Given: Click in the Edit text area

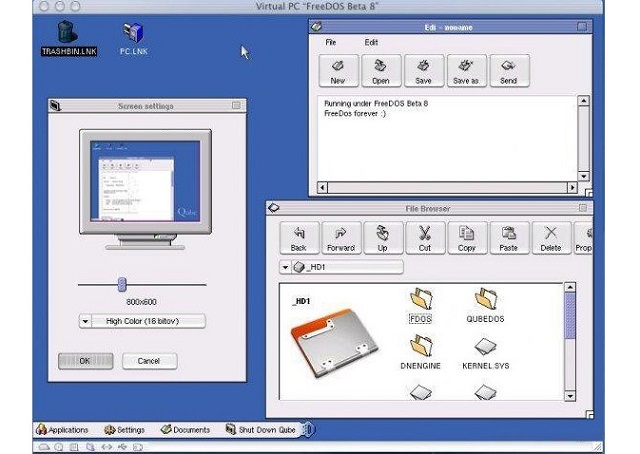Looking at the screenshot, I should click(x=448, y=139).
